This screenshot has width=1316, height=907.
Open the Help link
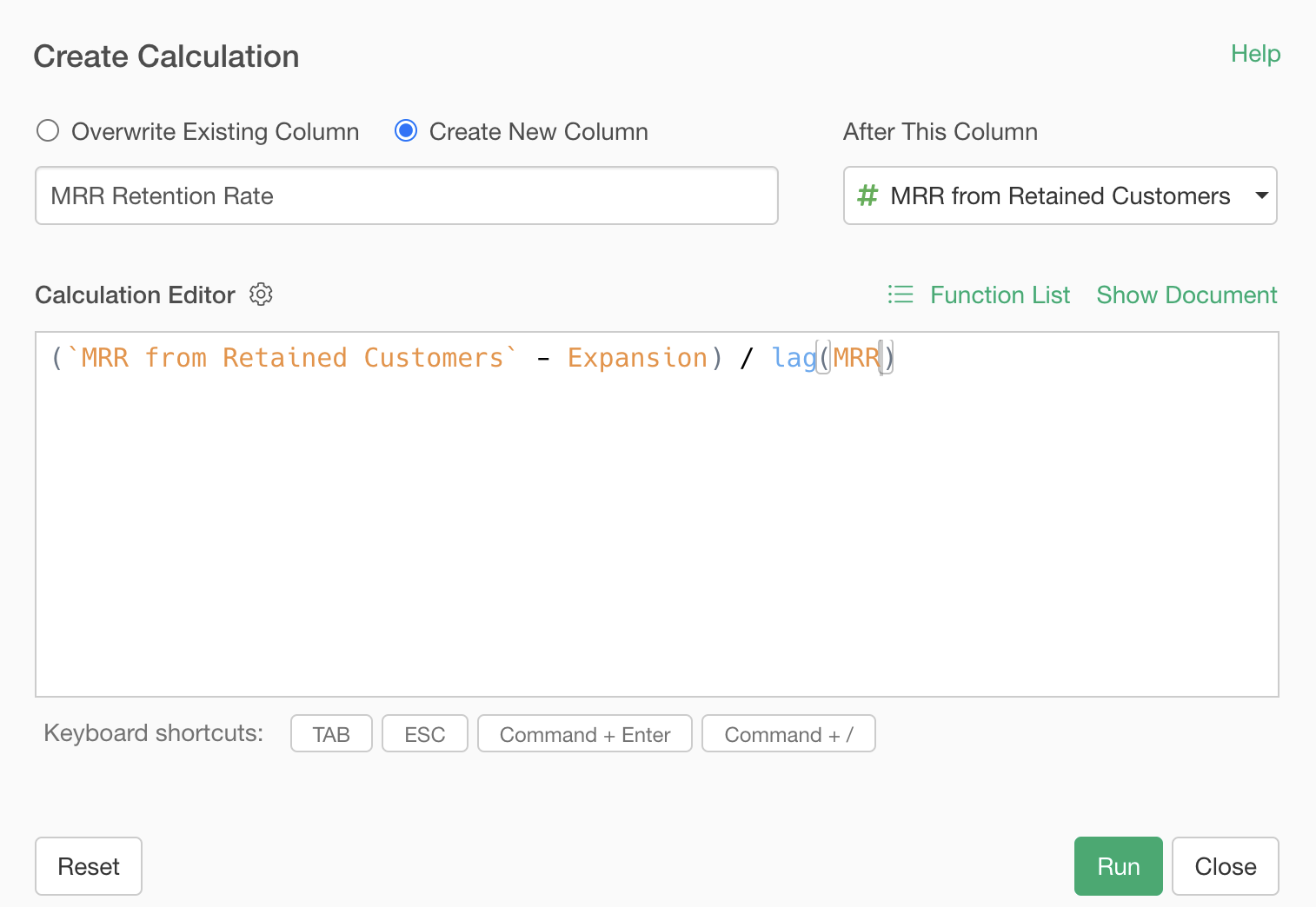1255,54
